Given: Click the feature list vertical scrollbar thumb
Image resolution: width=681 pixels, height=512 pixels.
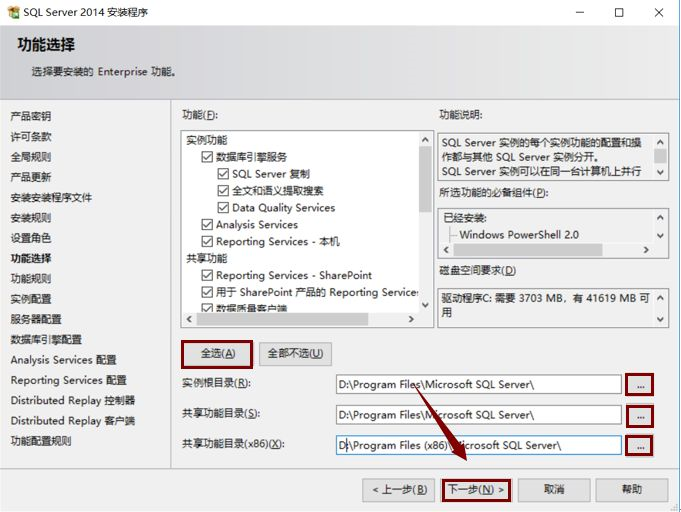Looking at the screenshot, I should click(x=425, y=179).
